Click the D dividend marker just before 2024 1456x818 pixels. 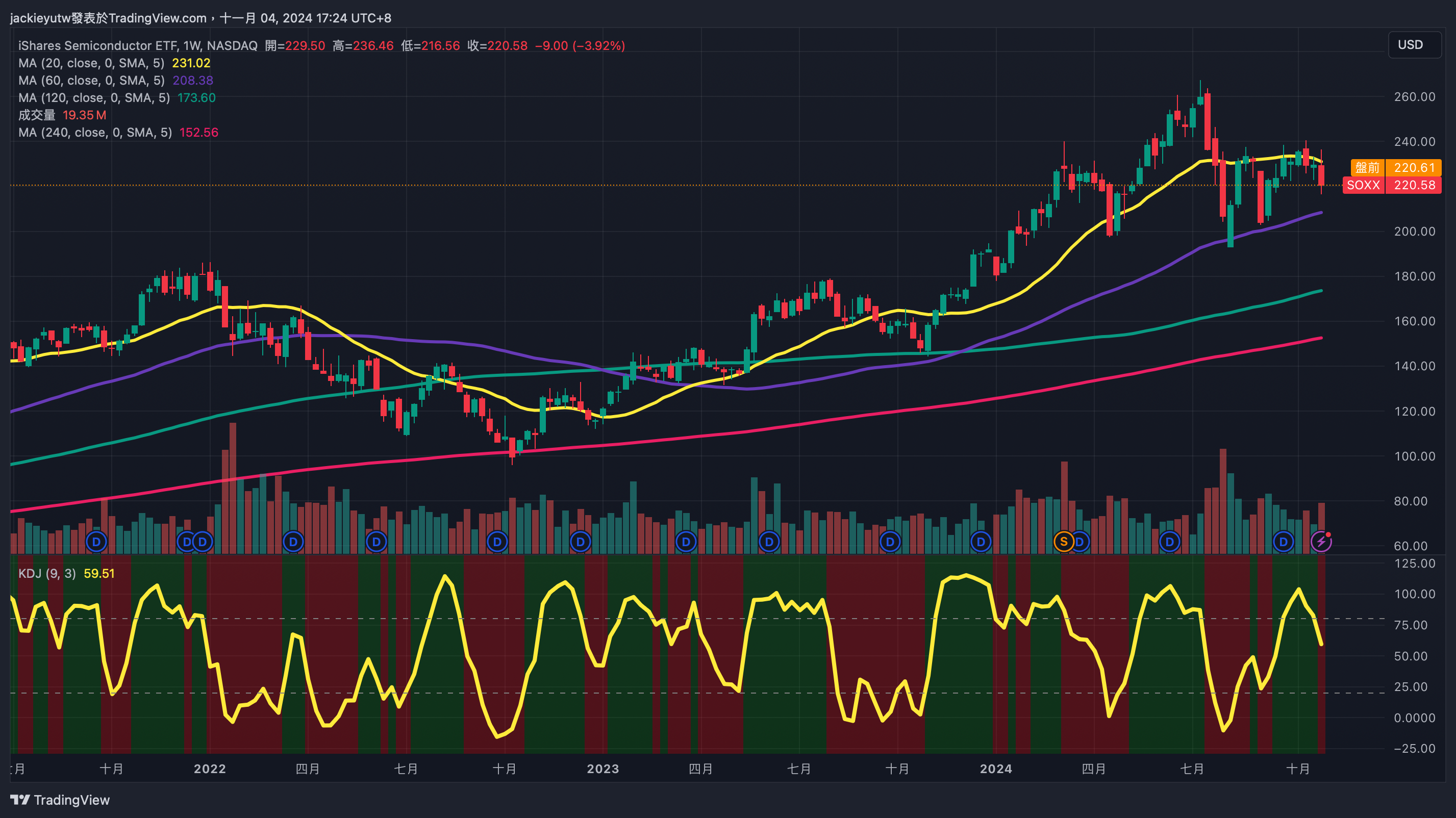coord(981,542)
